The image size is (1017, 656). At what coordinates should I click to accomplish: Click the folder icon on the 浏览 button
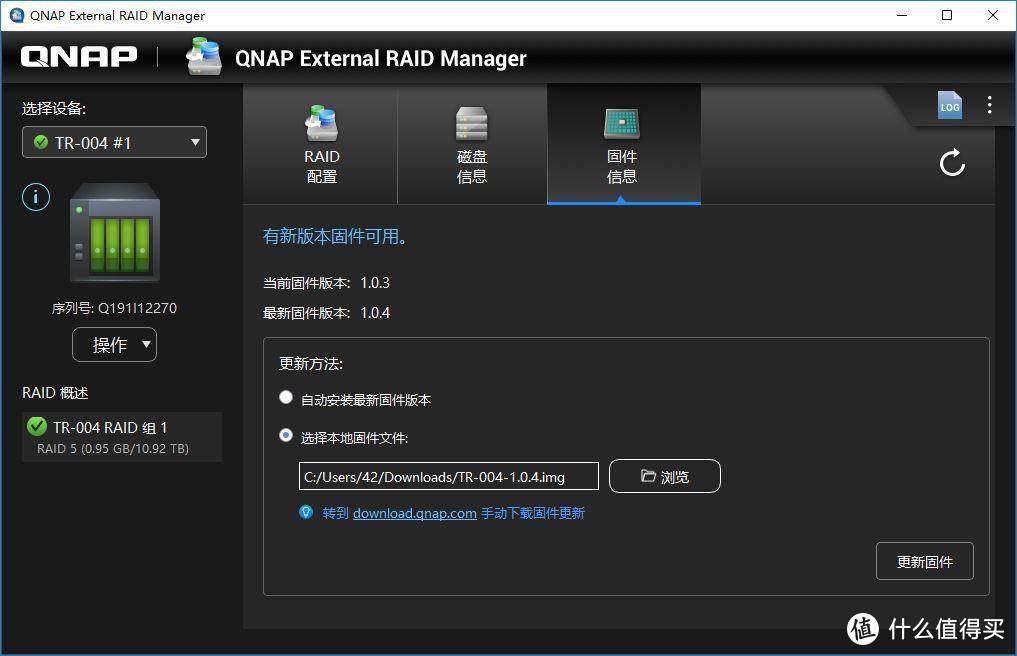(646, 476)
